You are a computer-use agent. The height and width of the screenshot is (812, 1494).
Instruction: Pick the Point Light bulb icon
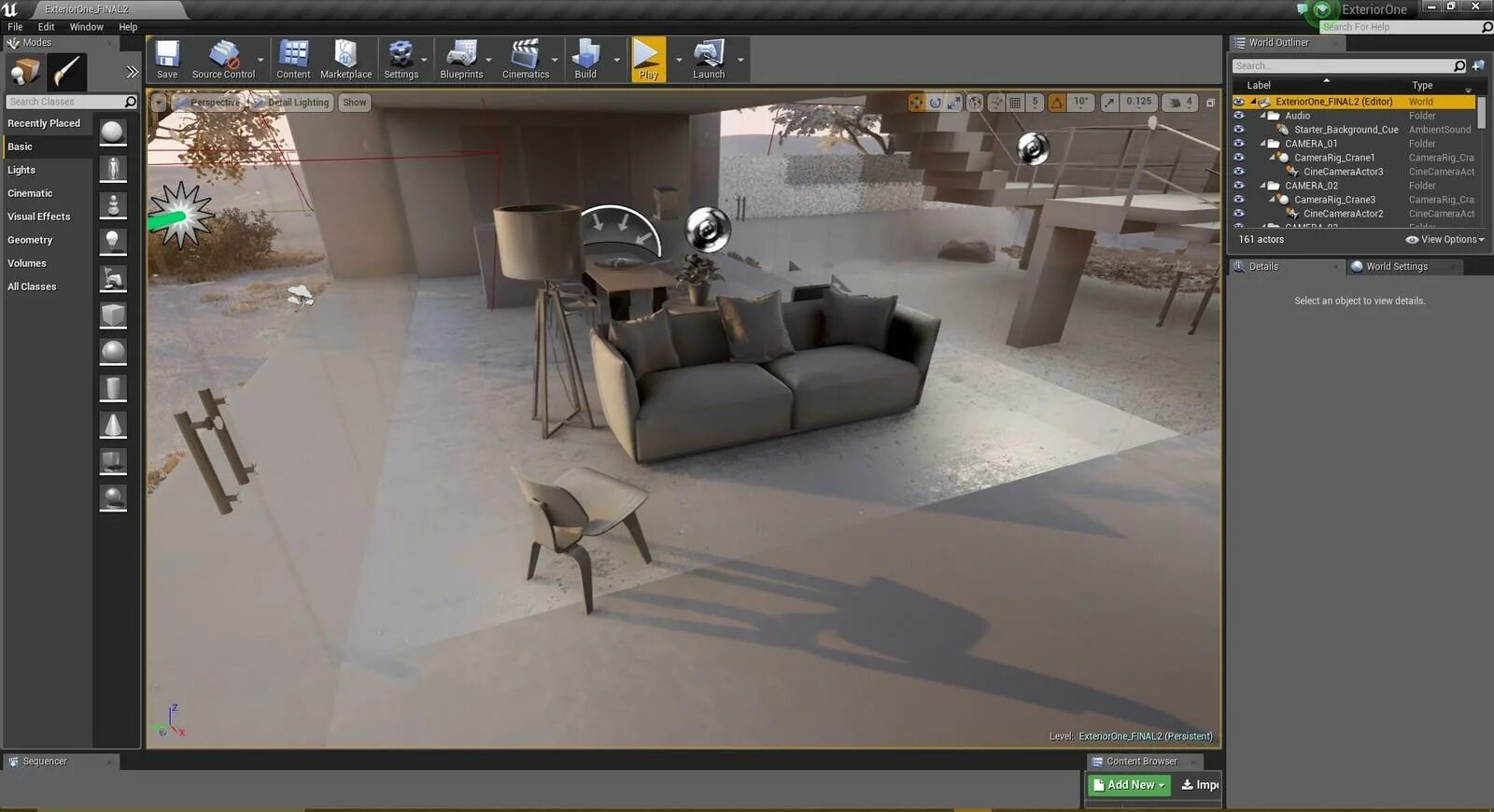pos(113,242)
